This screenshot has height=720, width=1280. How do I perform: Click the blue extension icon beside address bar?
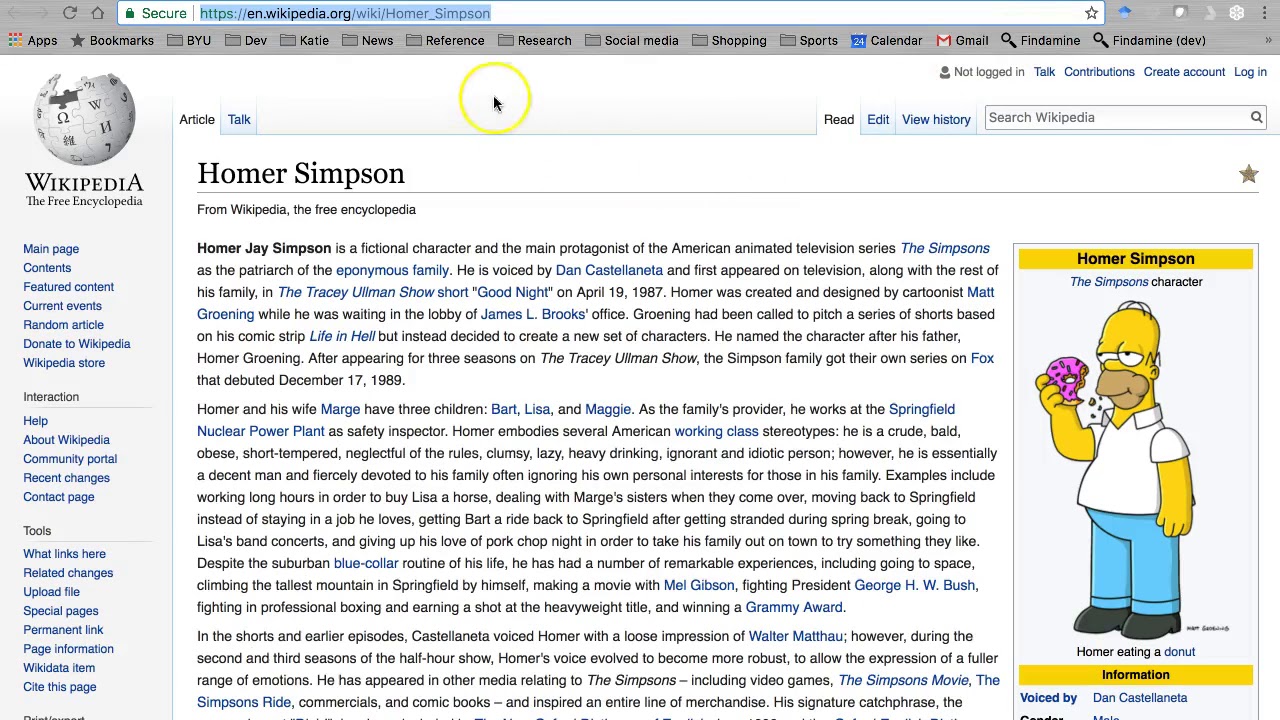click(x=1125, y=13)
